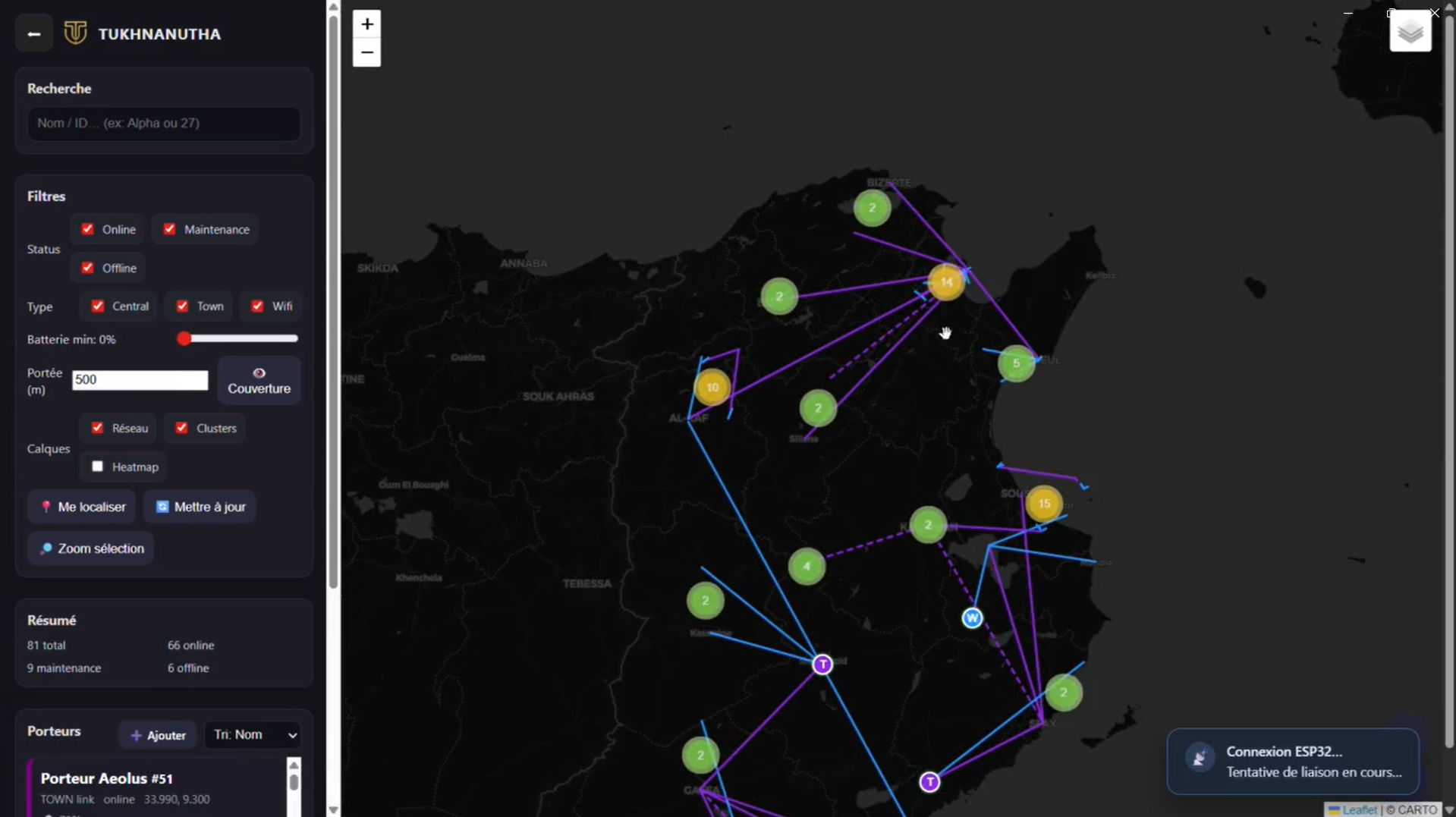Open the yellow cluster marker 14
This screenshot has height=817, width=1456.
[x=945, y=282]
